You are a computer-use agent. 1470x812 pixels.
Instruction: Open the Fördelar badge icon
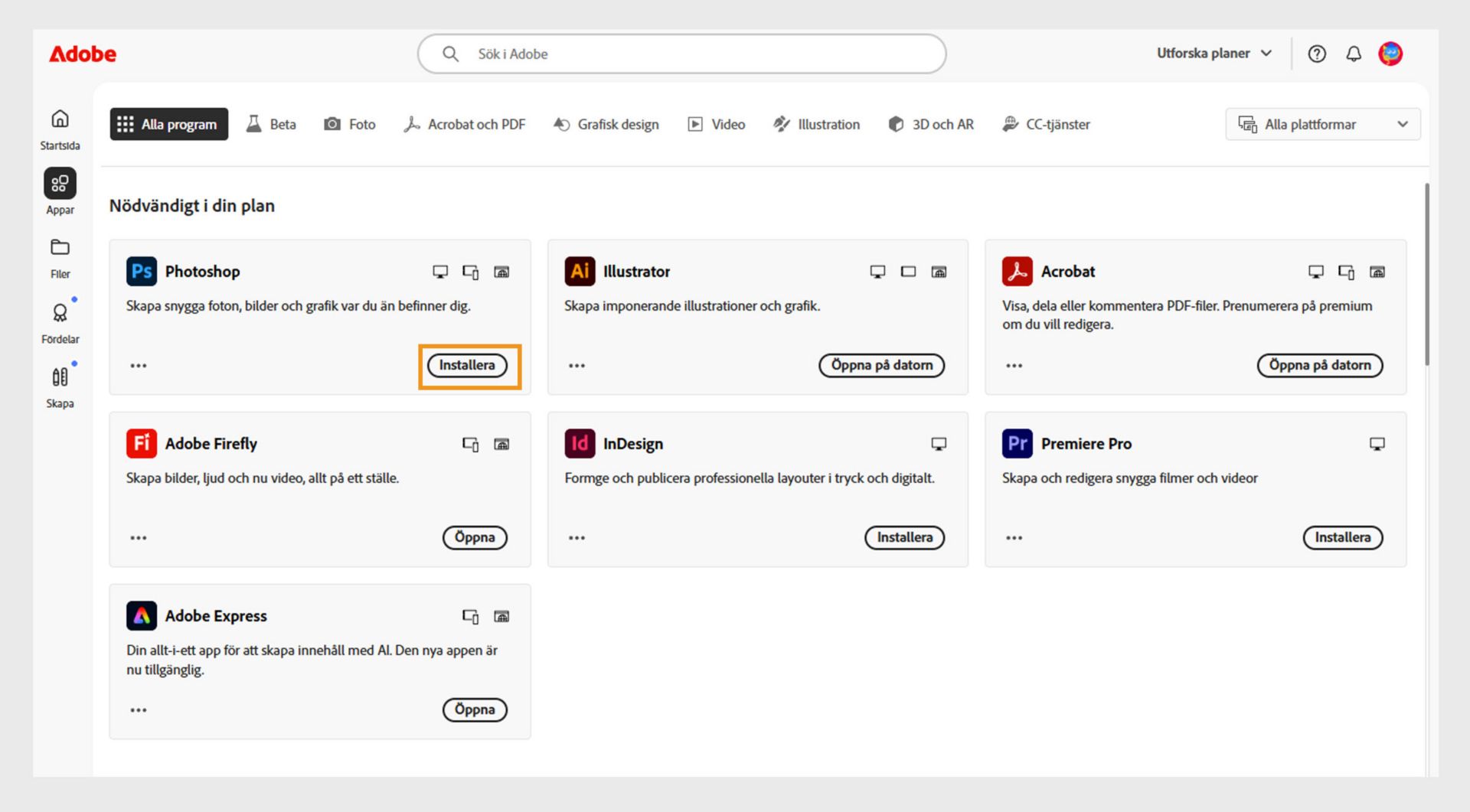pyautogui.click(x=60, y=312)
